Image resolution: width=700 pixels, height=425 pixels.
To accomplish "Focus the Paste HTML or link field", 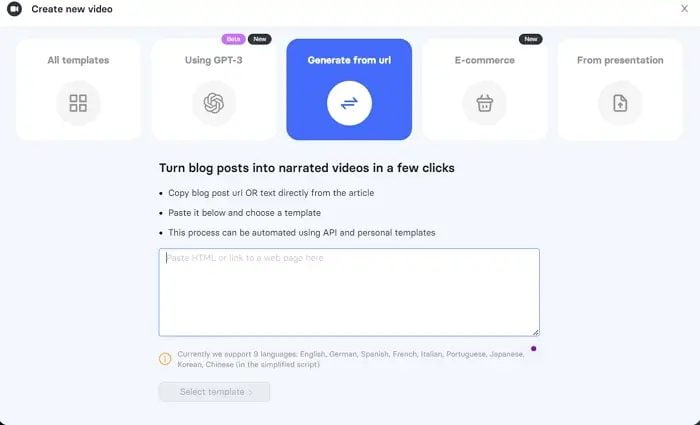I will click(349, 292).
